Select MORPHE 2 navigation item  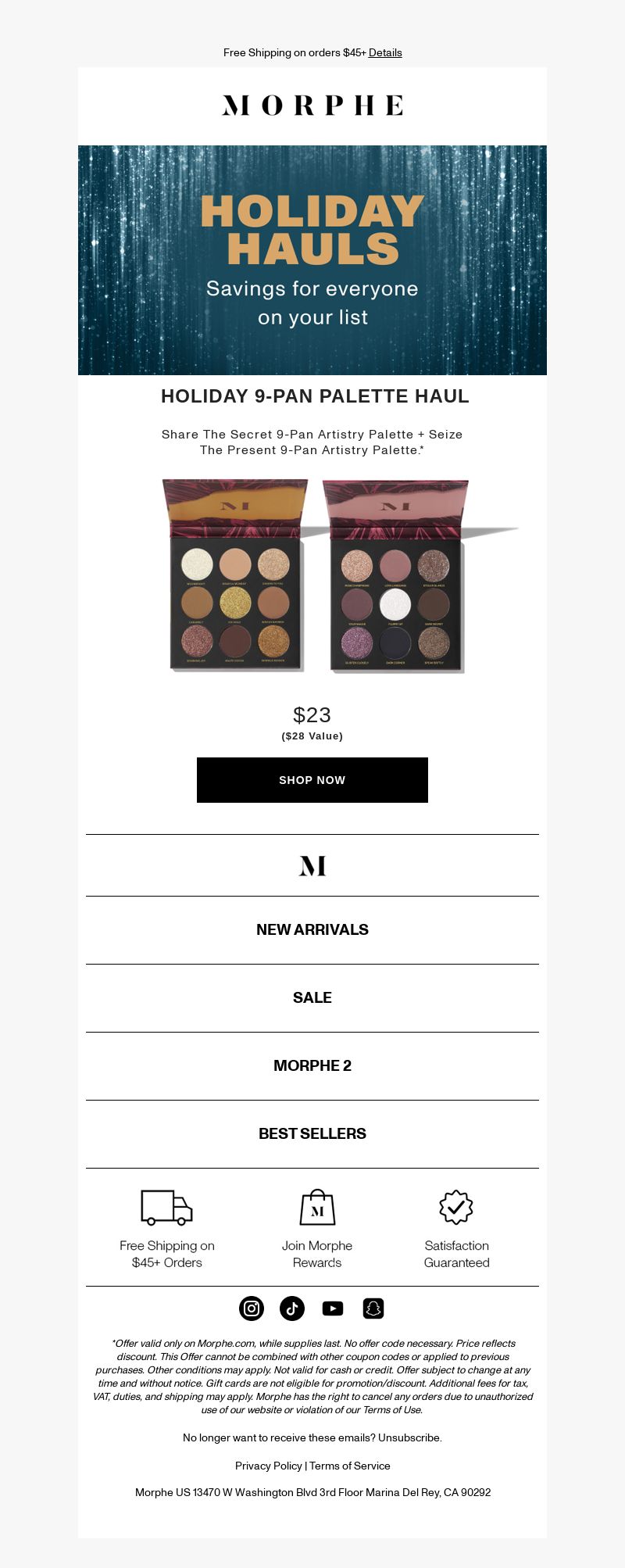click(x=312, y=1065)
